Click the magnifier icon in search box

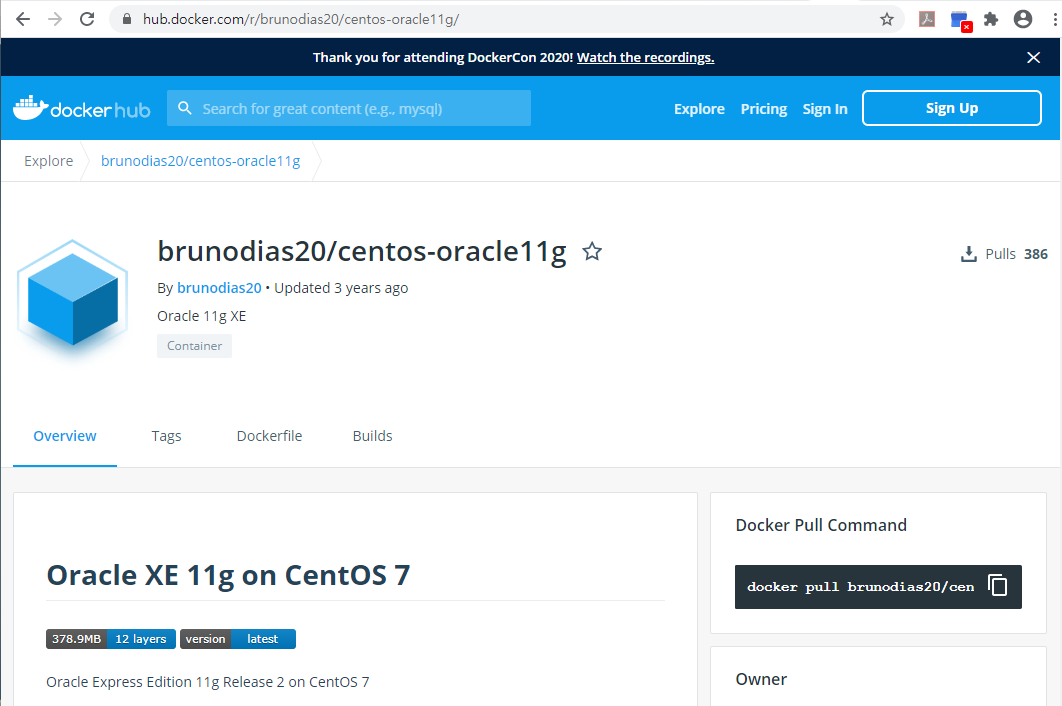pyautogui.click(x=184, y=108)
